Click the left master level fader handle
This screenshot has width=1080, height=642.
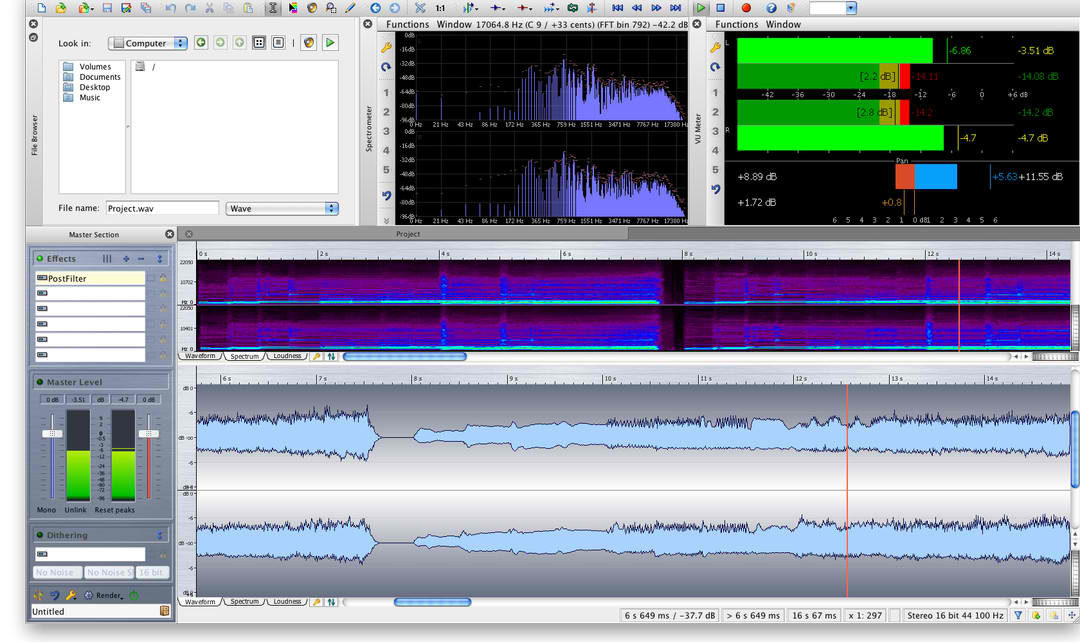pyautogui.click(x=51, y=434)
